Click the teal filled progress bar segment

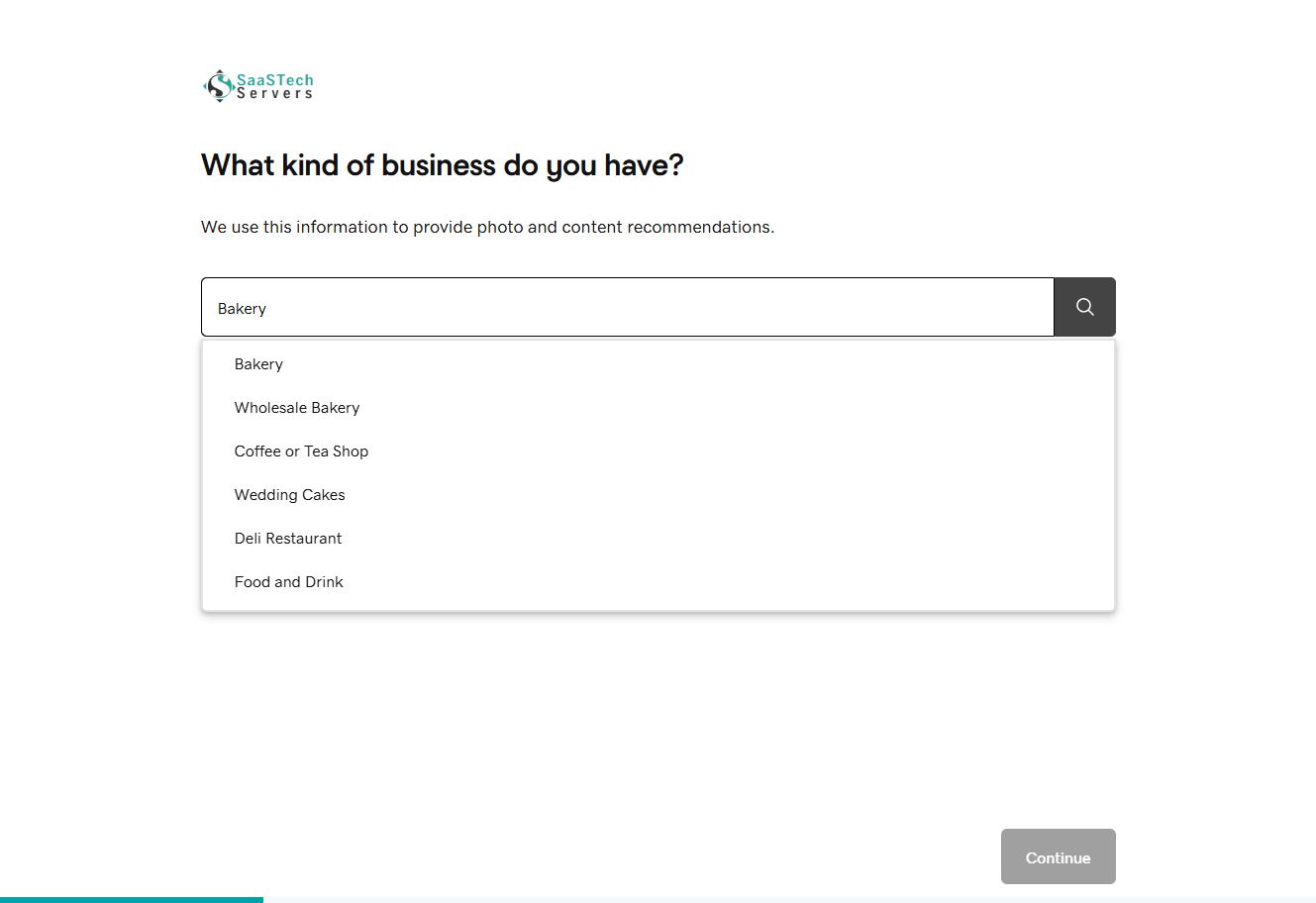132,899
